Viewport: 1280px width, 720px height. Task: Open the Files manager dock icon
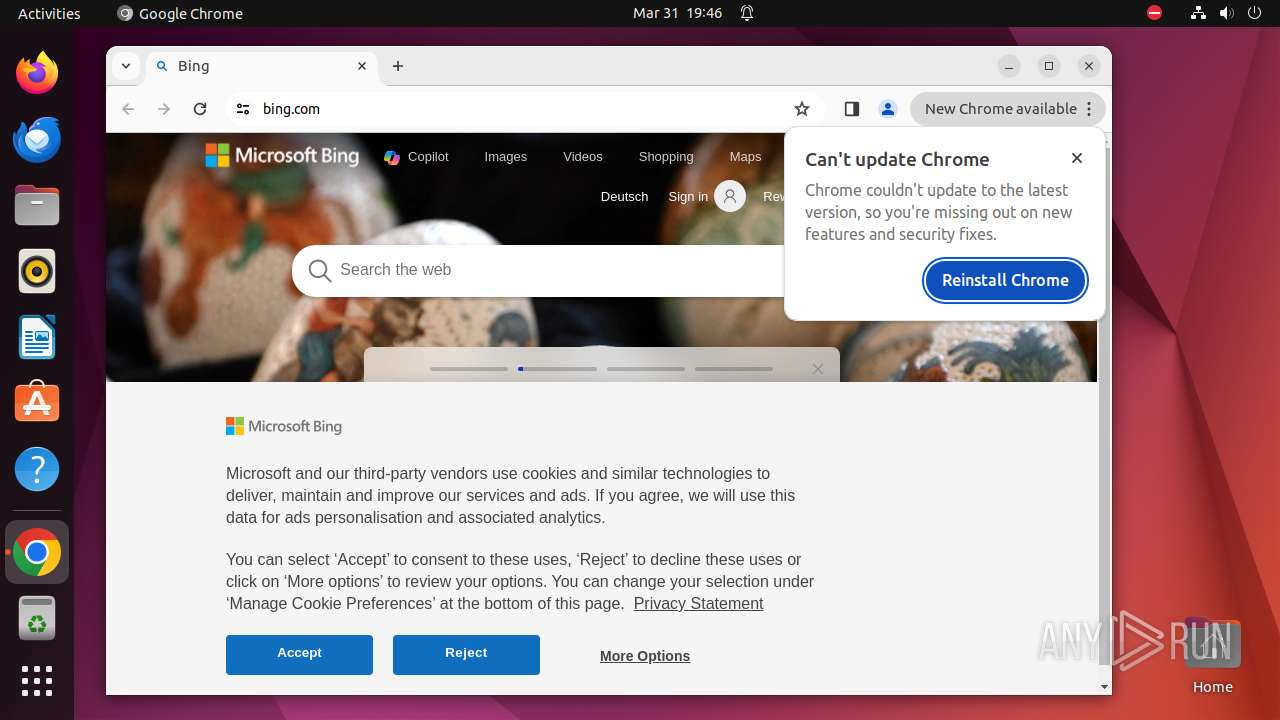click(x=37, y=205)
